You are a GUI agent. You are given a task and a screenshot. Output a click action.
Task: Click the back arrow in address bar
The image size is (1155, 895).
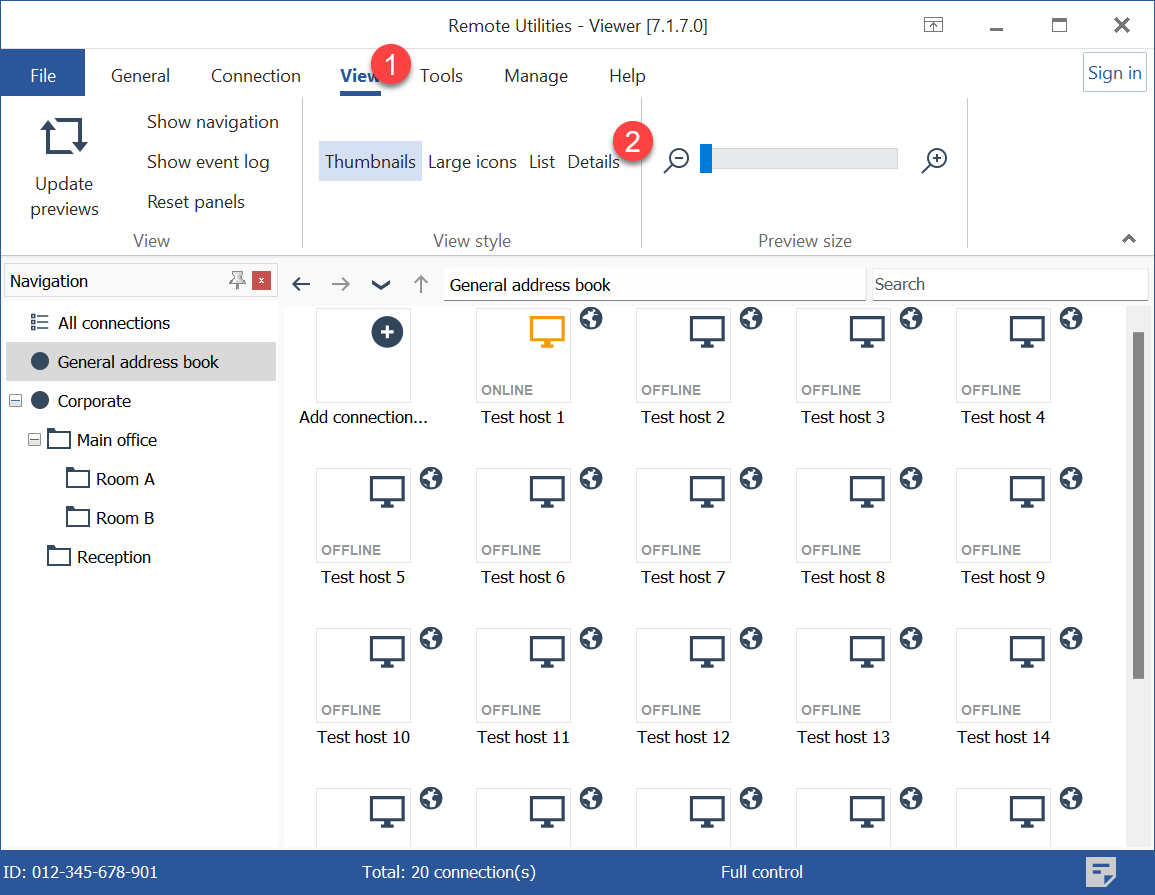[301, 284]
